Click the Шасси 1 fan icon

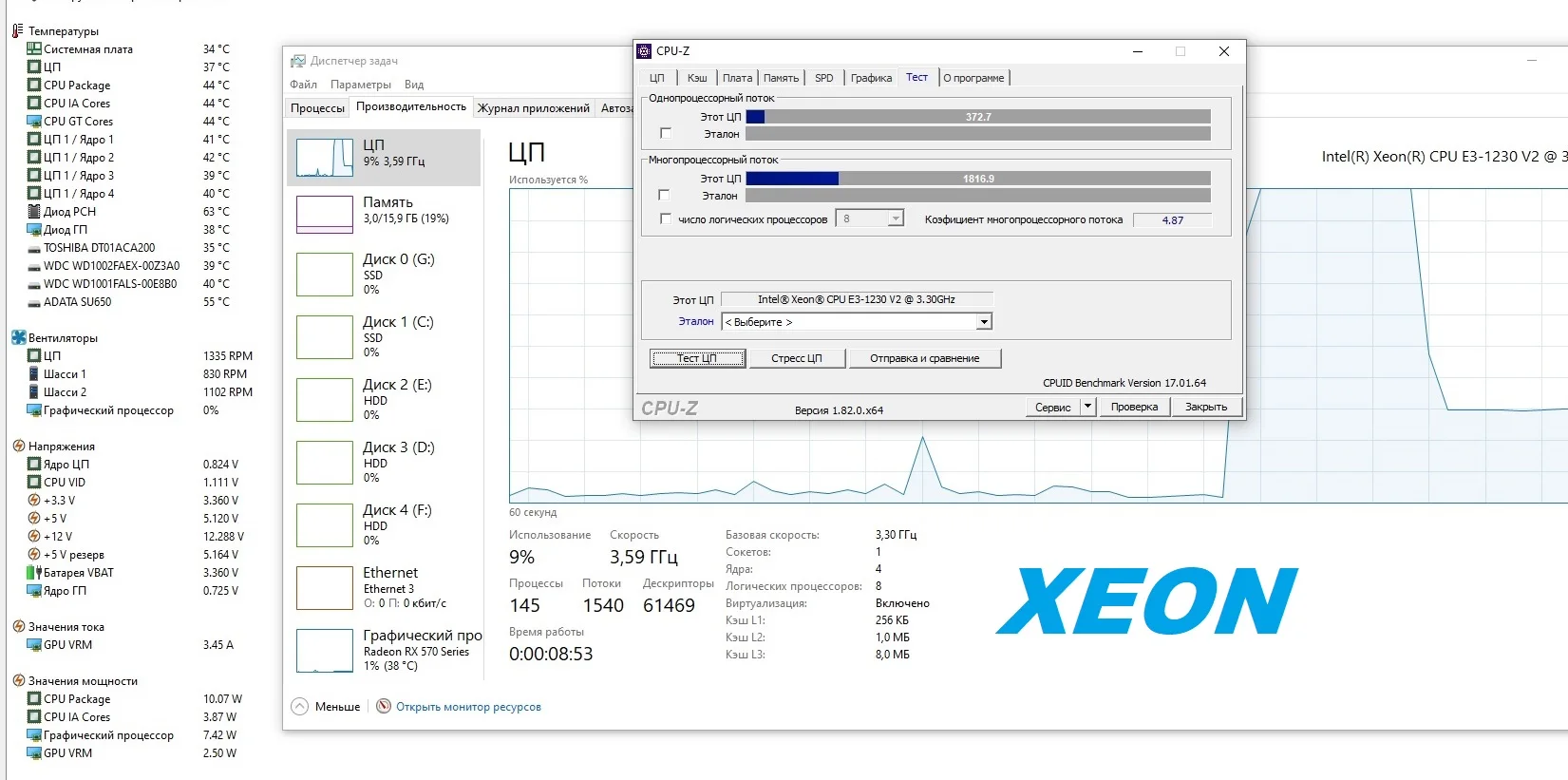pos(34,373)
